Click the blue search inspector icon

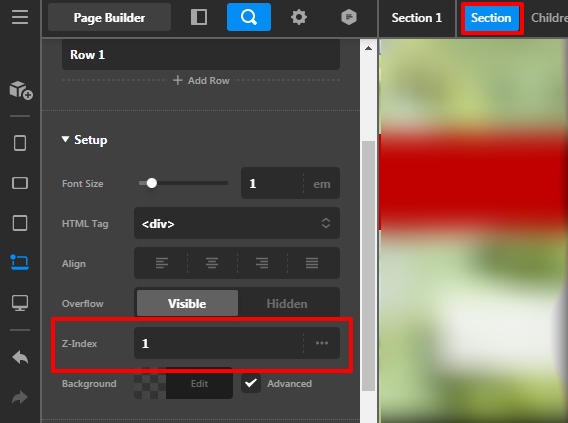point(249,17)
